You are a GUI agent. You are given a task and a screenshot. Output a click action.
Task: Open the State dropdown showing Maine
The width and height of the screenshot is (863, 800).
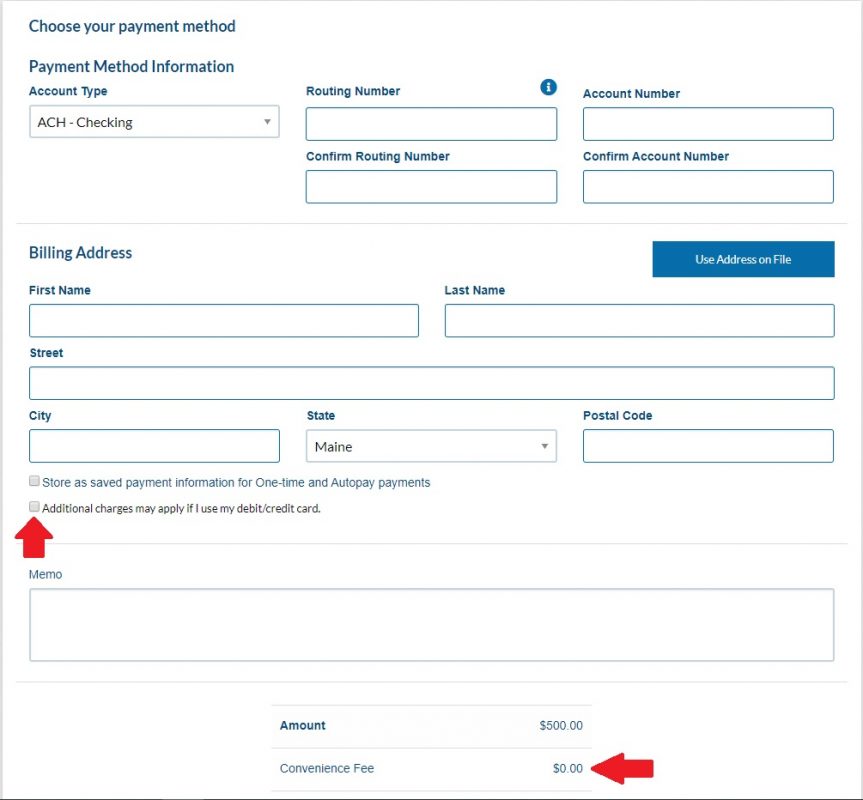click(x=430, y=445)
